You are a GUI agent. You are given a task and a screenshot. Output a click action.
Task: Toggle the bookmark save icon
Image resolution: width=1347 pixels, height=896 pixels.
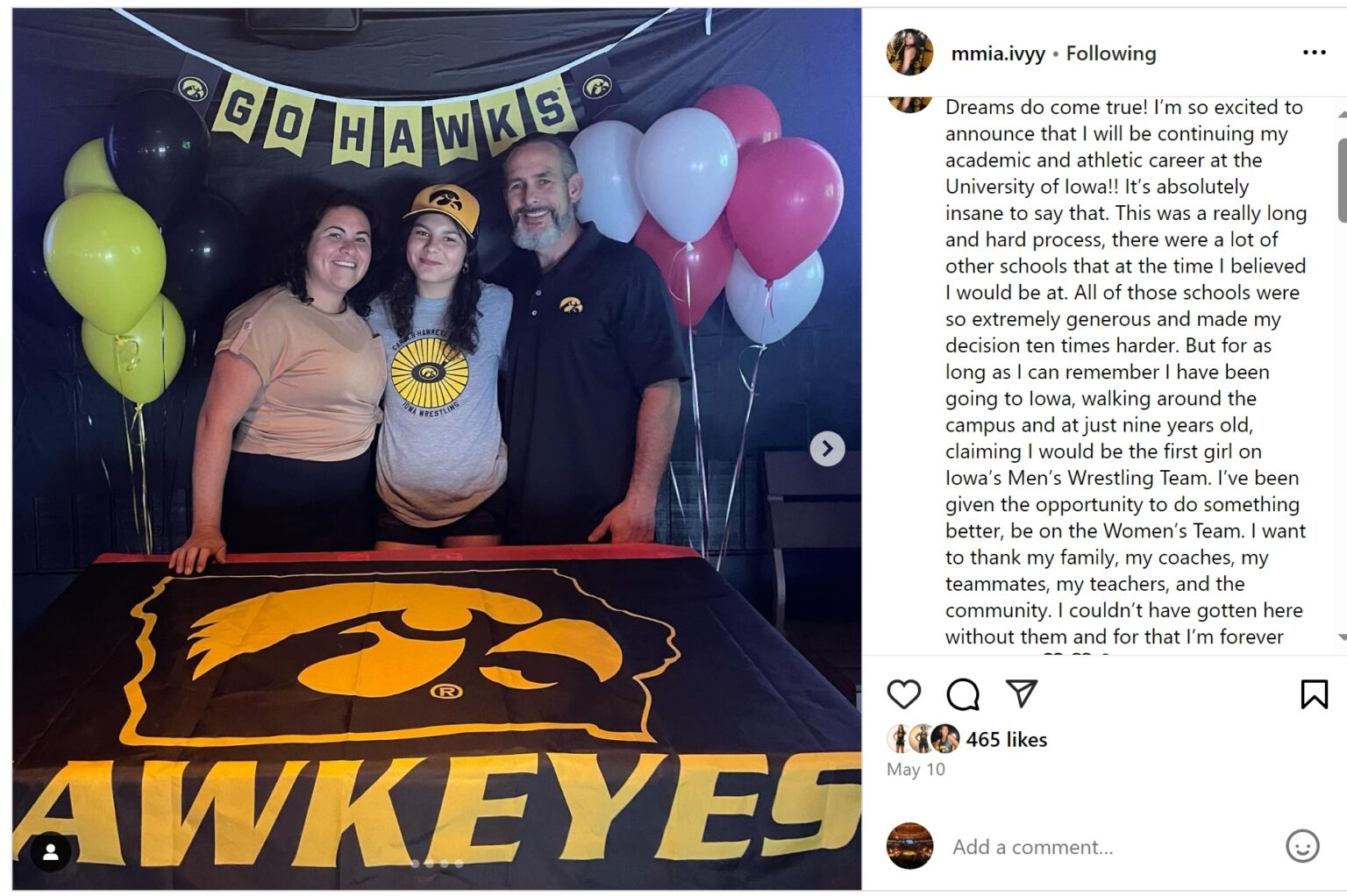1314,694
